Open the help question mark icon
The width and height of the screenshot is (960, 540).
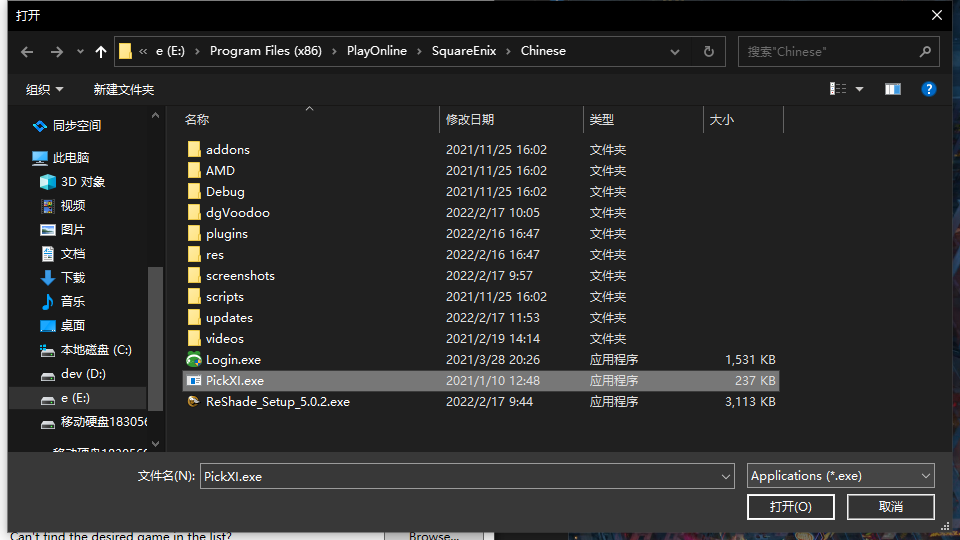point(929,89)
